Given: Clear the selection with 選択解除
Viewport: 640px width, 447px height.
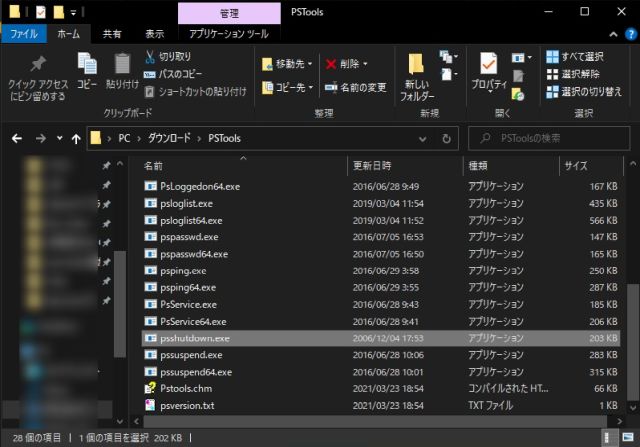Looking at the screenshot, I should 573,74.
